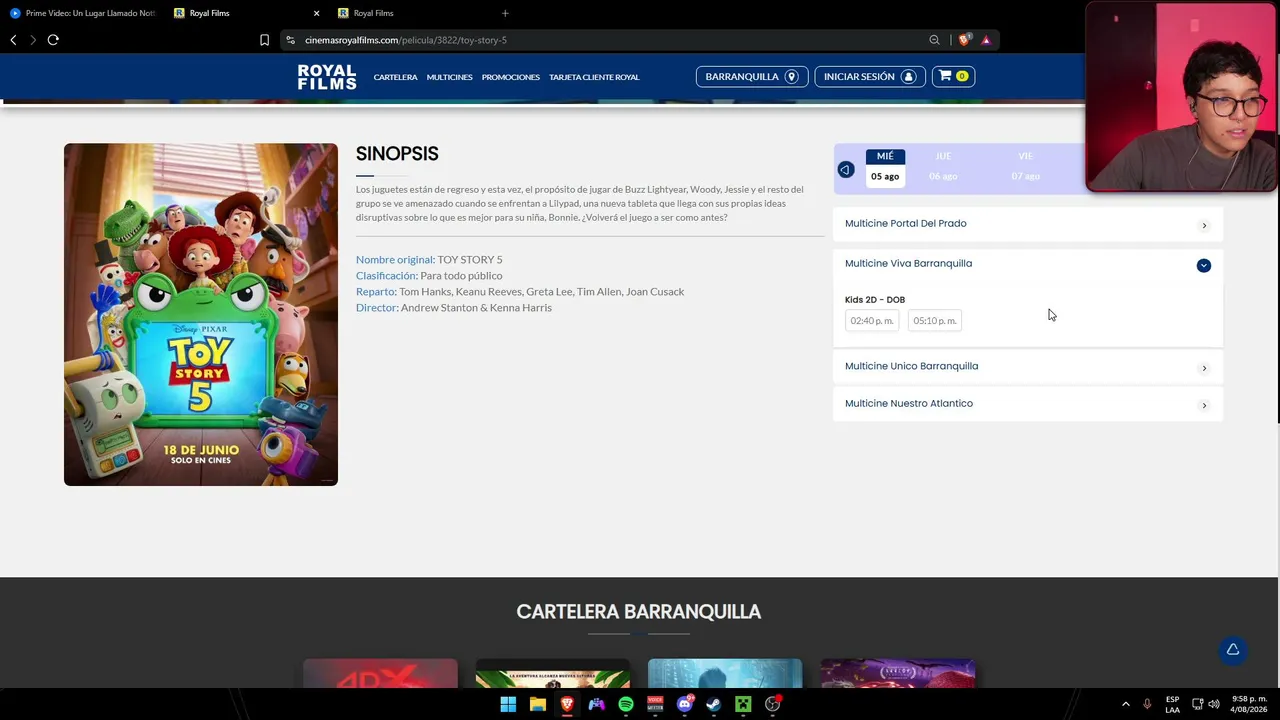Click the Royal Films logo
Screen dimensions: 1280x720
pyautogui.click(x=327, y=77)
